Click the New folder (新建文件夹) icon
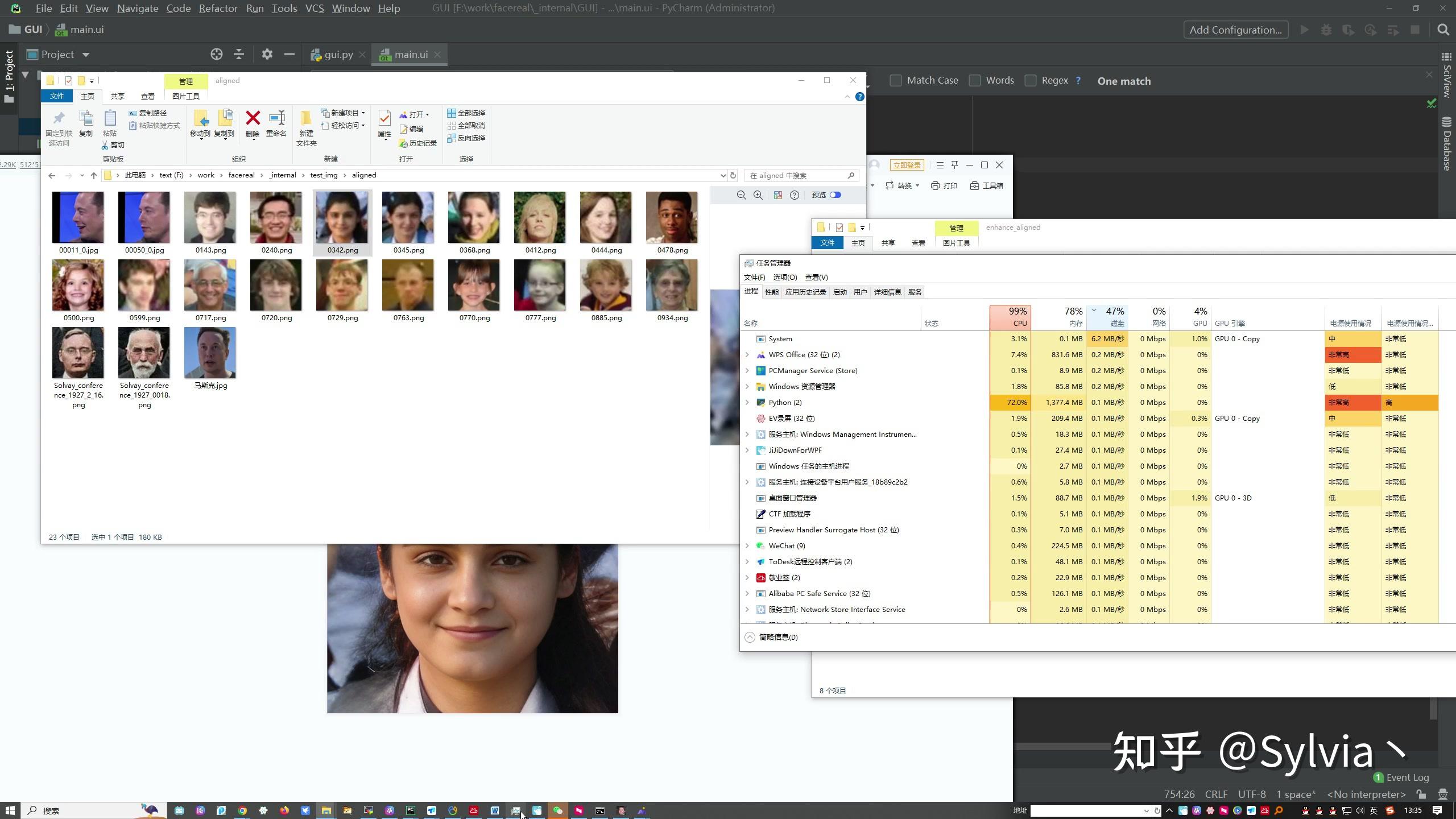Screen dimensions: 1456x819 pos(306,118)
